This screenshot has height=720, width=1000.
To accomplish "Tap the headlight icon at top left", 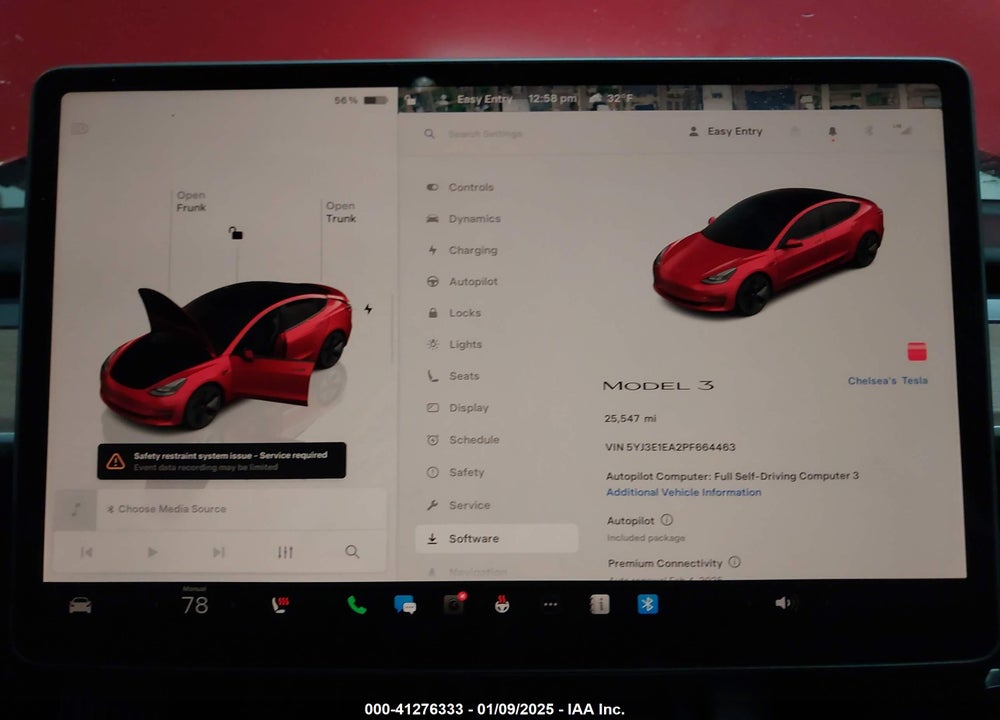I will point(79,129).
